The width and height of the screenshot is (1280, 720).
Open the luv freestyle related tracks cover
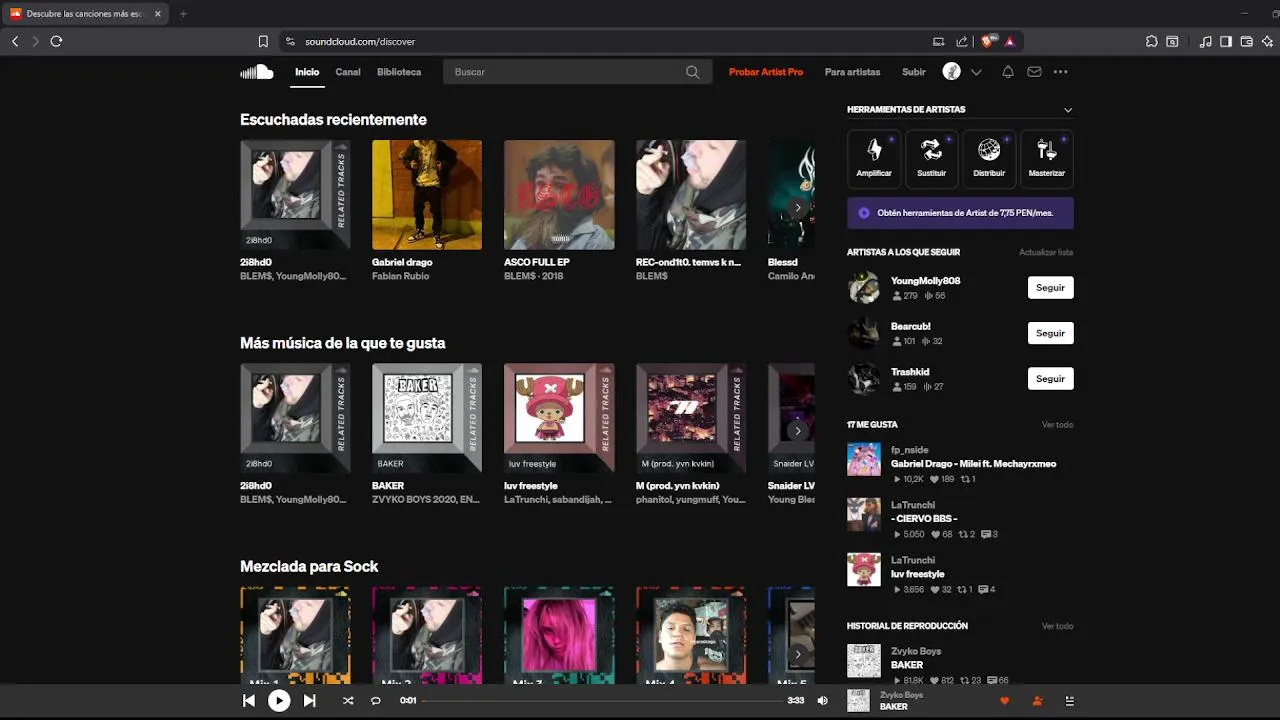(x=559, y=418)
